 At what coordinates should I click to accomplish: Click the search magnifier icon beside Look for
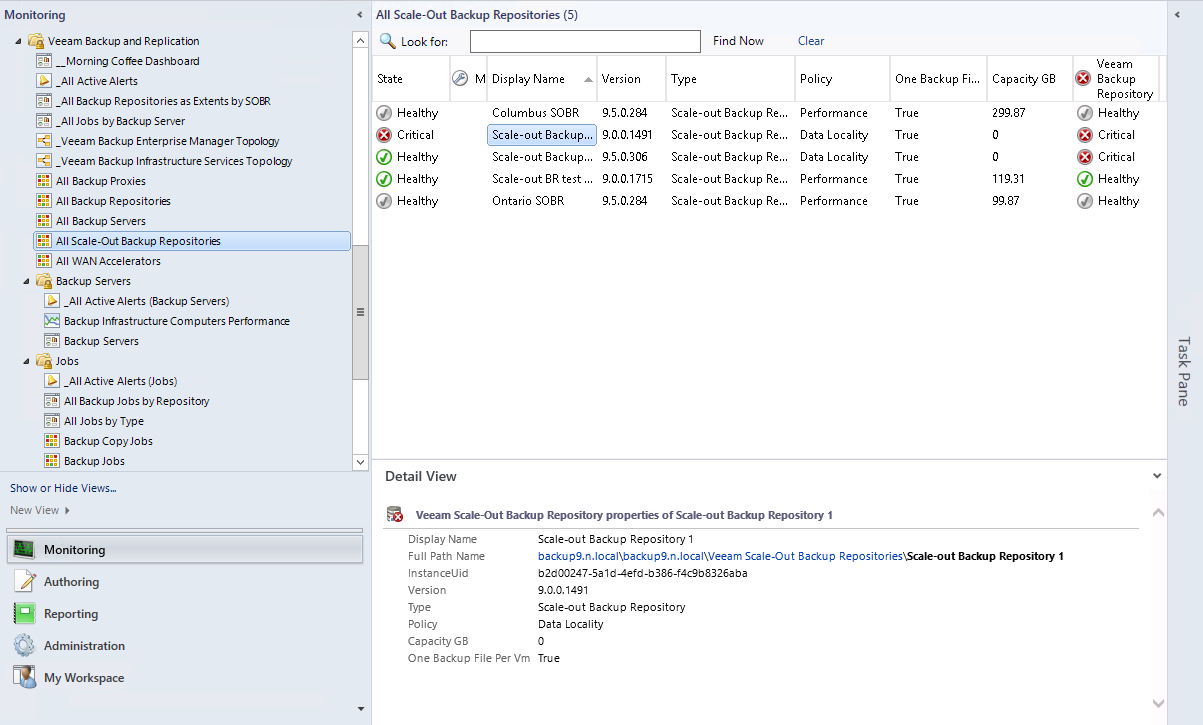387,41
